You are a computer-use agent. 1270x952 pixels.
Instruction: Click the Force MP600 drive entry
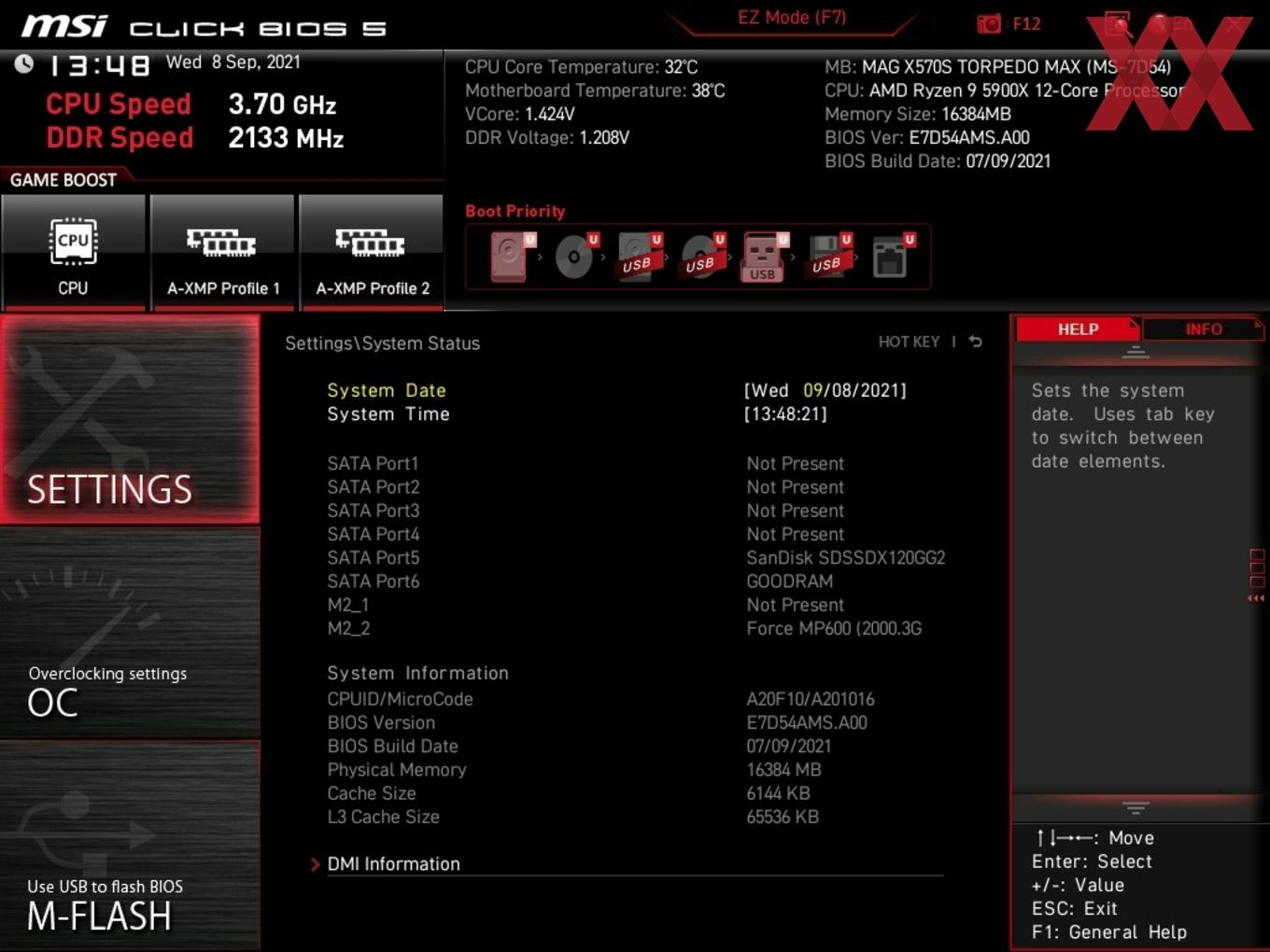coord(834,628)
